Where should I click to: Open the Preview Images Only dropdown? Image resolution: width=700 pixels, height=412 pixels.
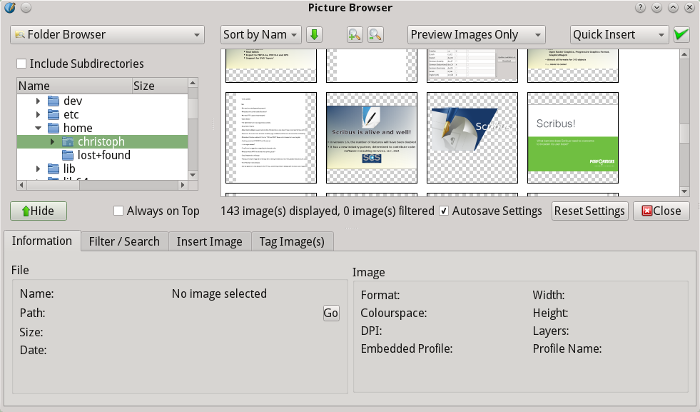(476, 34)
